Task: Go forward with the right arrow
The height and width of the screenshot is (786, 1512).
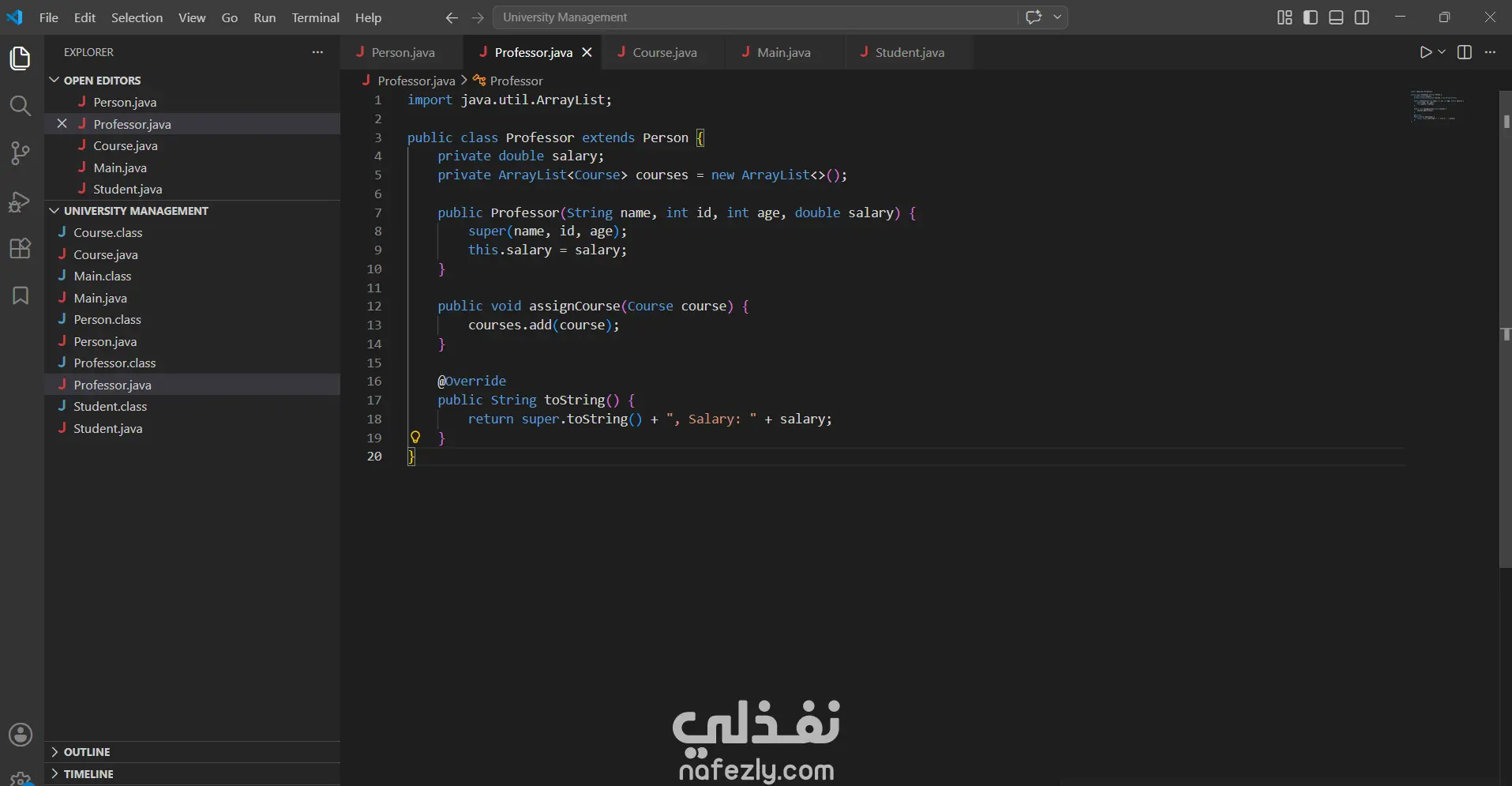Action: 478,17
